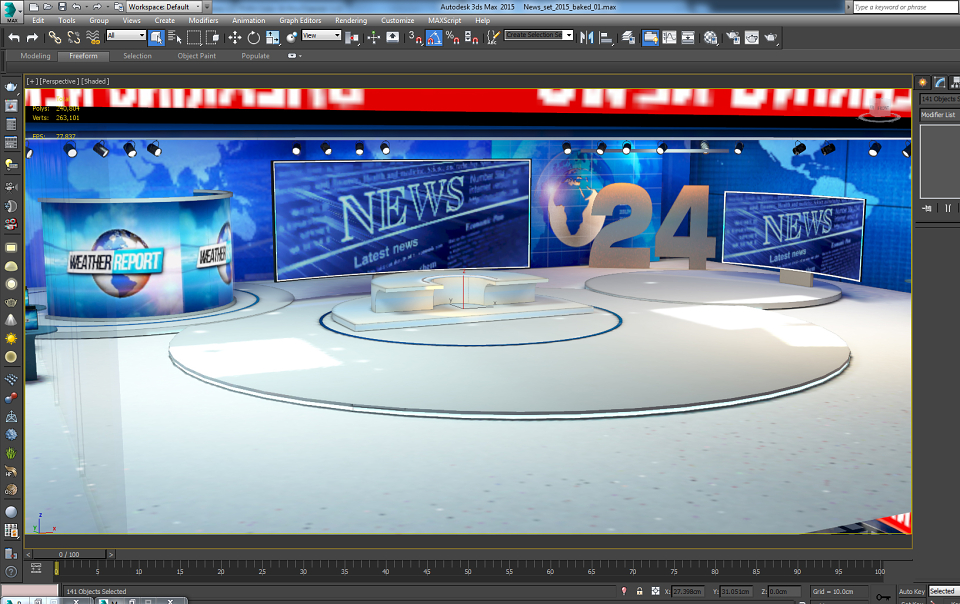This screenshot has width=960, height=604.
Task: Open the Edit menu
Action: (38, 20)
